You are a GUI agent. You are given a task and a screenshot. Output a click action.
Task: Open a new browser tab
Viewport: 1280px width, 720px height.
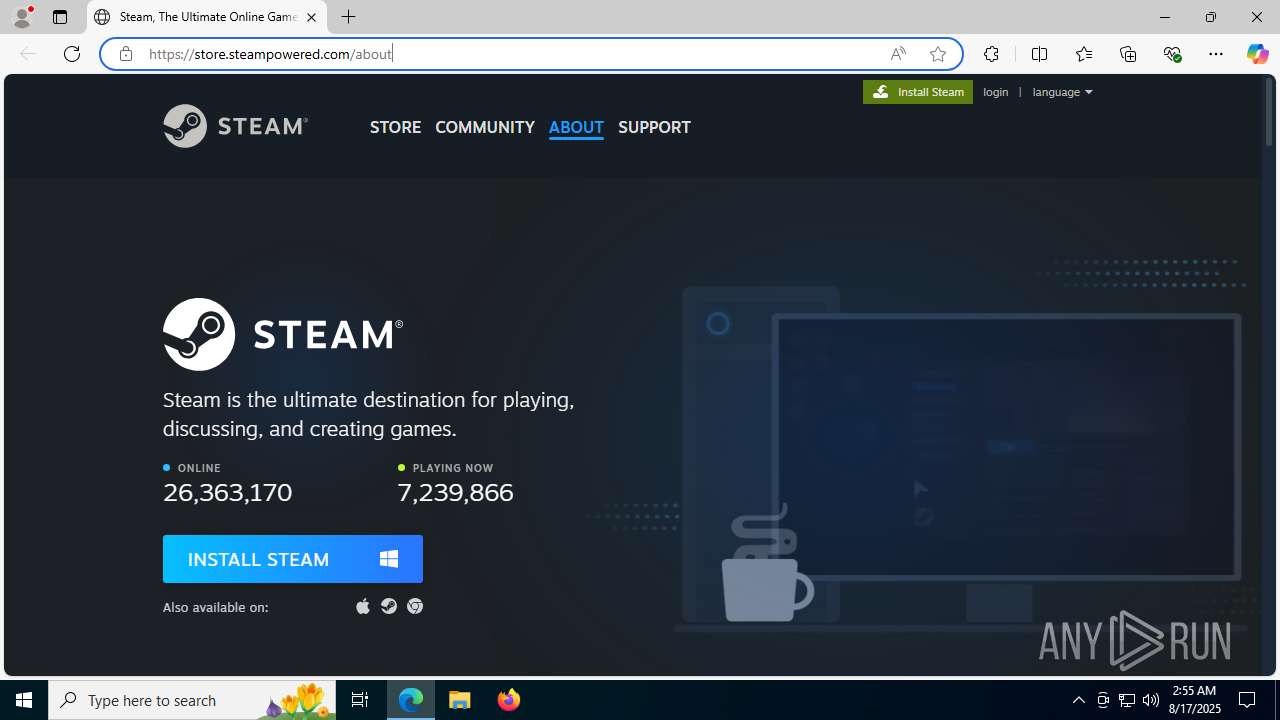pos(349,17)
